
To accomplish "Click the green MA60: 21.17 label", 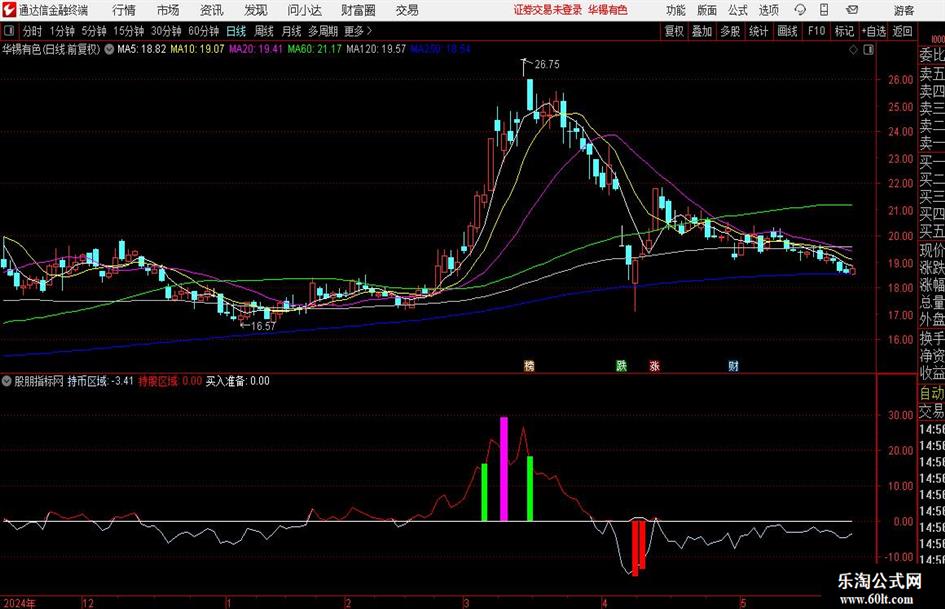I will tap(315, 49).
